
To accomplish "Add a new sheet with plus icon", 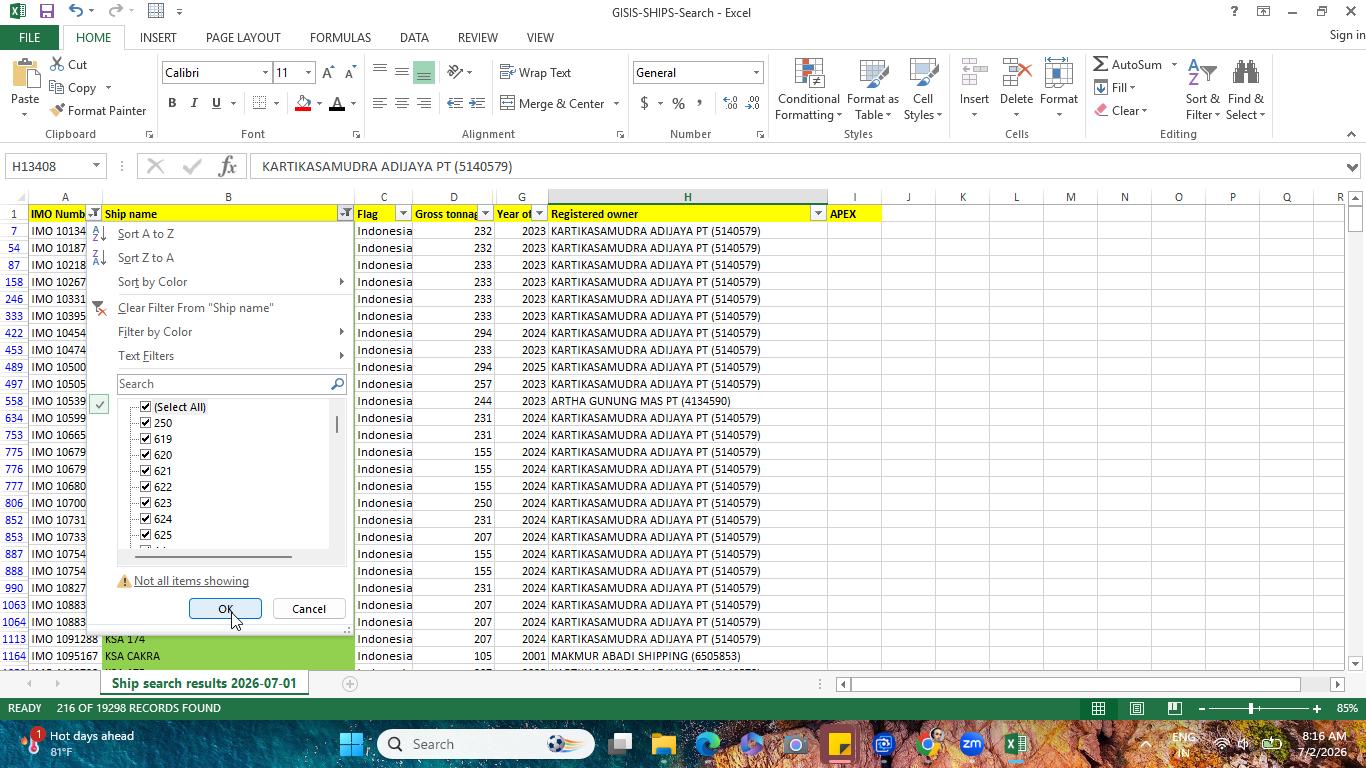I will 349,684.
